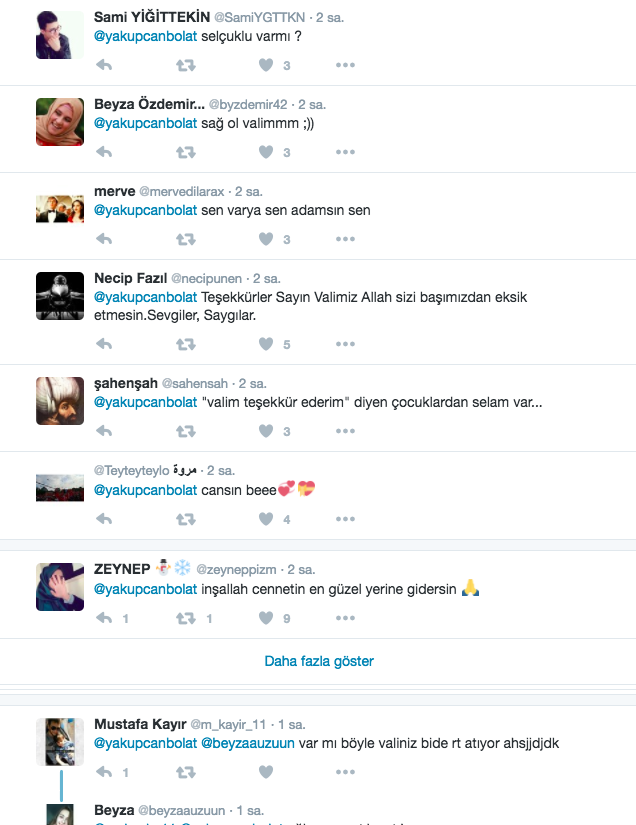This screenshot has width=636, height=825.
Task: Click Daha fazla göster link
Action: click(x=319, y=661)
